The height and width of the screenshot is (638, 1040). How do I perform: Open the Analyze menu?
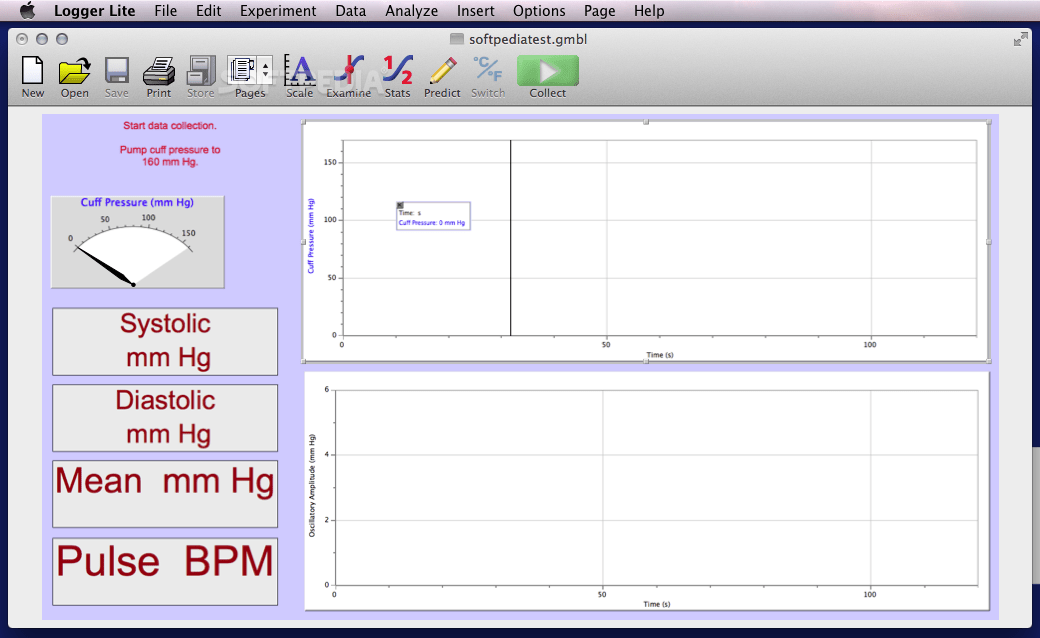(x=411, y=11)
